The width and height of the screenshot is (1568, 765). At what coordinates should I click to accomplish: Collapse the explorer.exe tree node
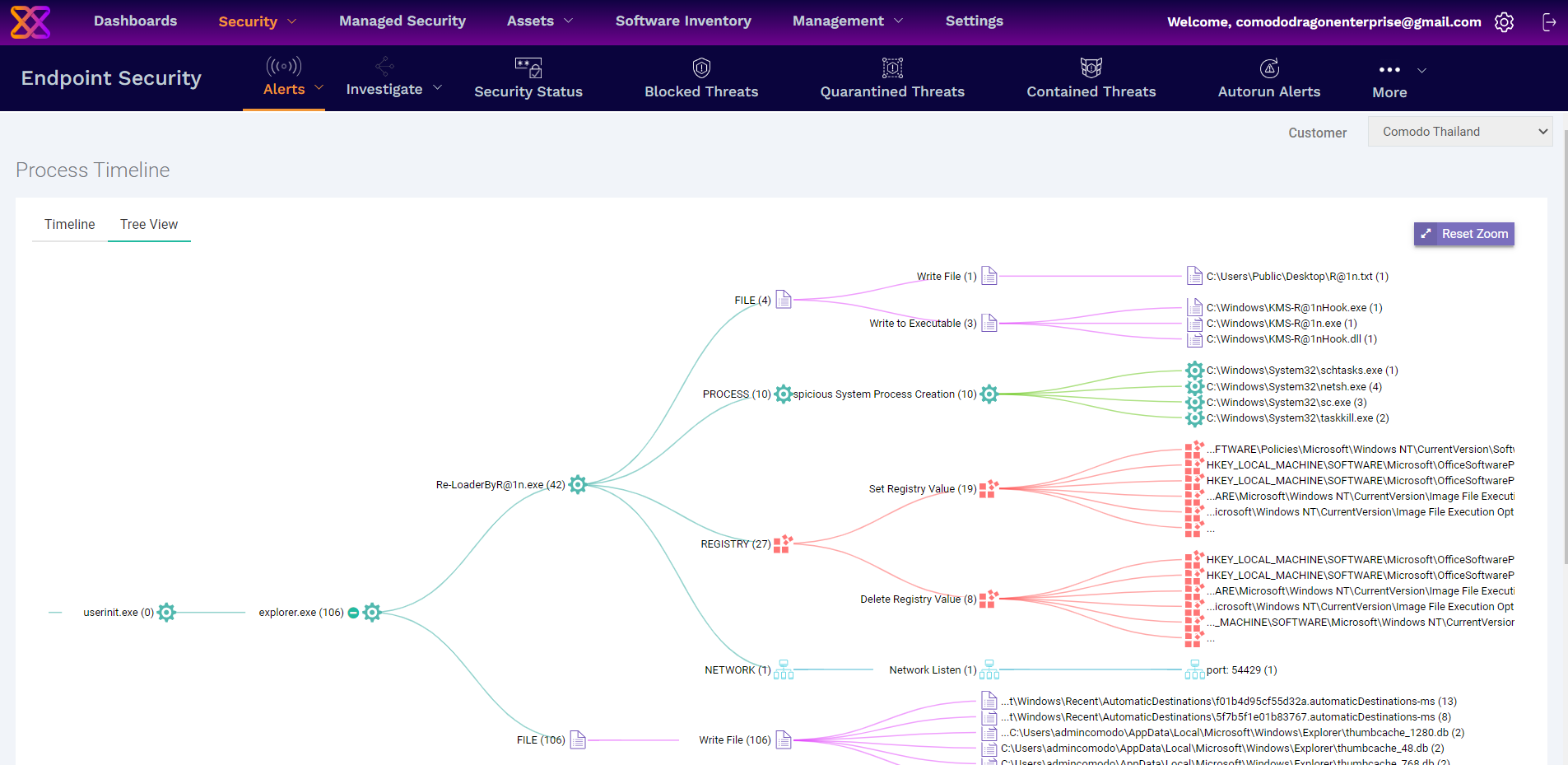(x=353, y=612)
